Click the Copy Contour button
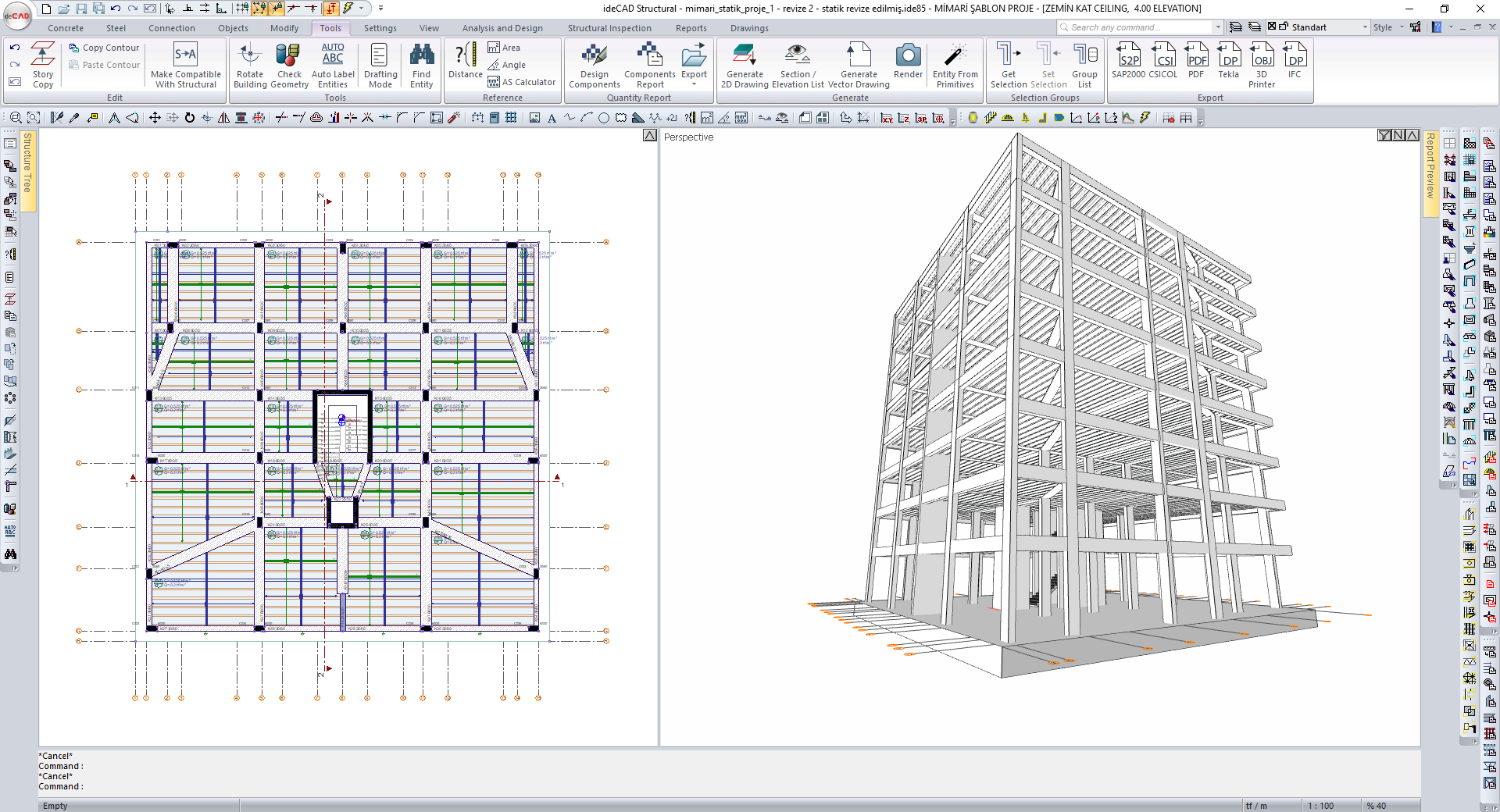This screenshot has height=812, width=1500. [104, 48]
